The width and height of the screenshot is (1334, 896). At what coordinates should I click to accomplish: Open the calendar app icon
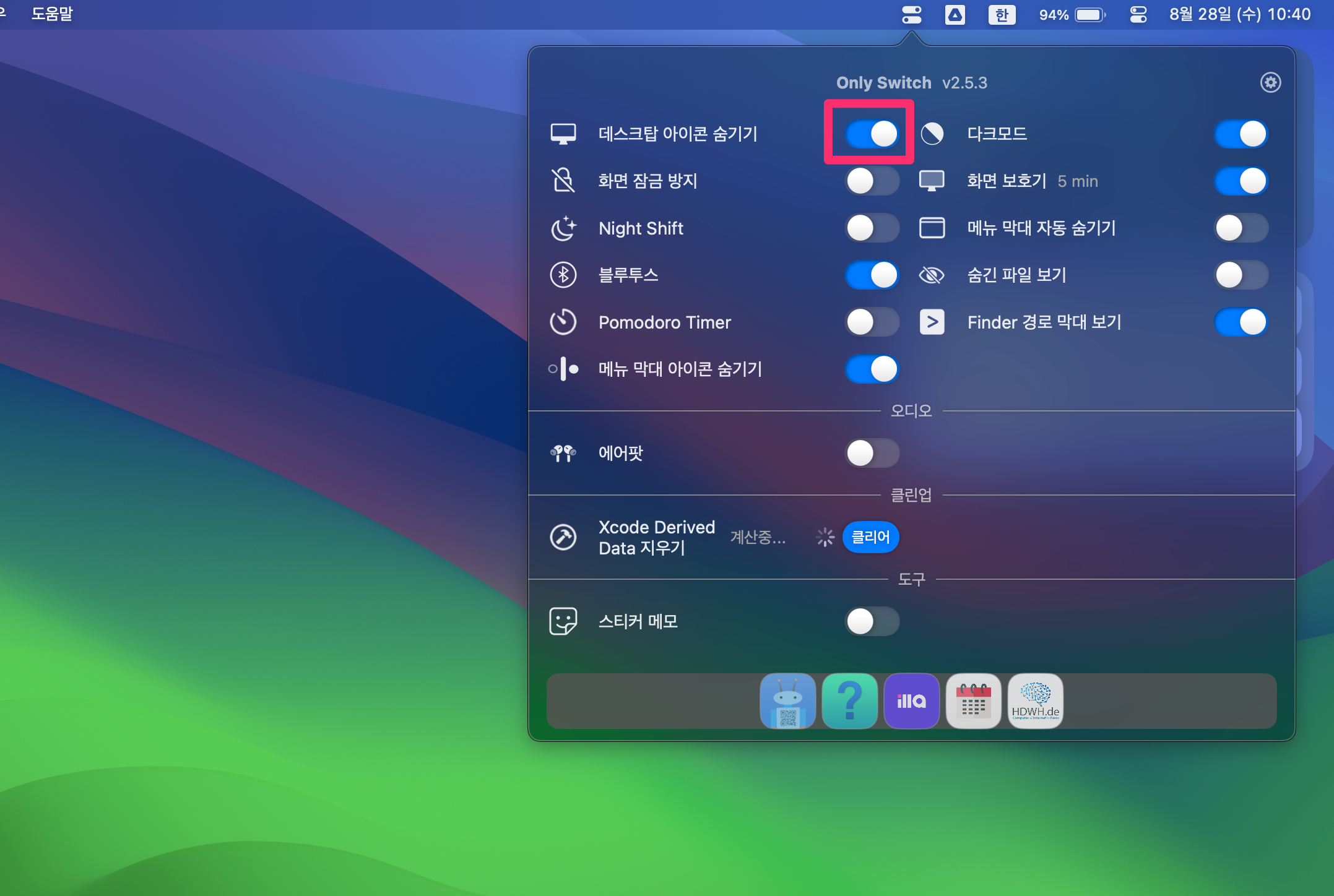[973, 701]
